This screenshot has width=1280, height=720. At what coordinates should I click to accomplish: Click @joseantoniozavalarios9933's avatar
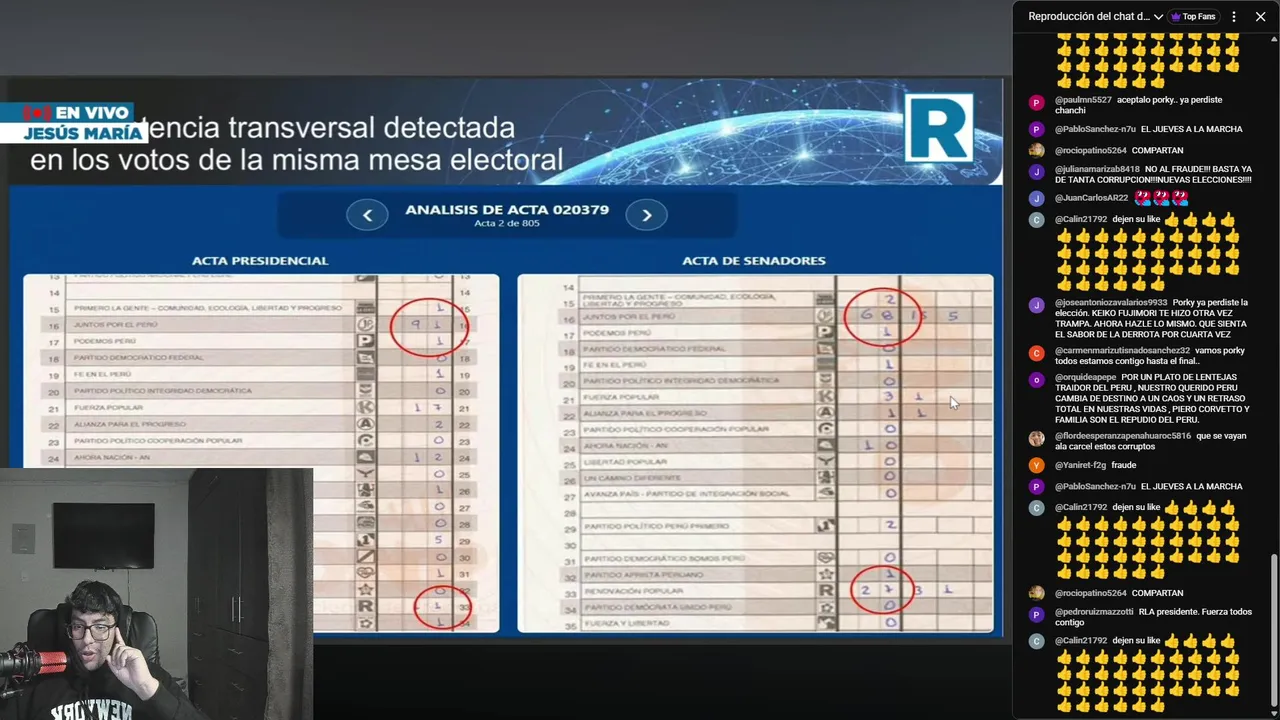point(1037,305)
